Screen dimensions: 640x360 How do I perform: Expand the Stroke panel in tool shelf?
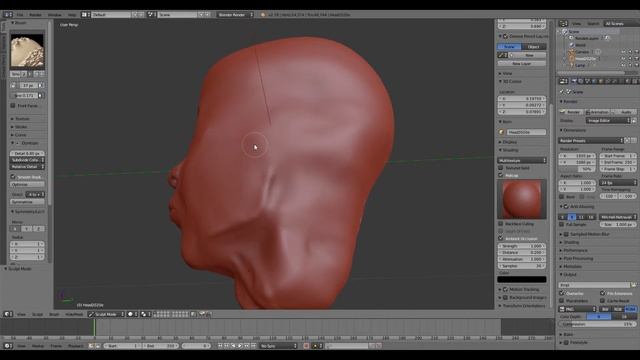(21, 127)
